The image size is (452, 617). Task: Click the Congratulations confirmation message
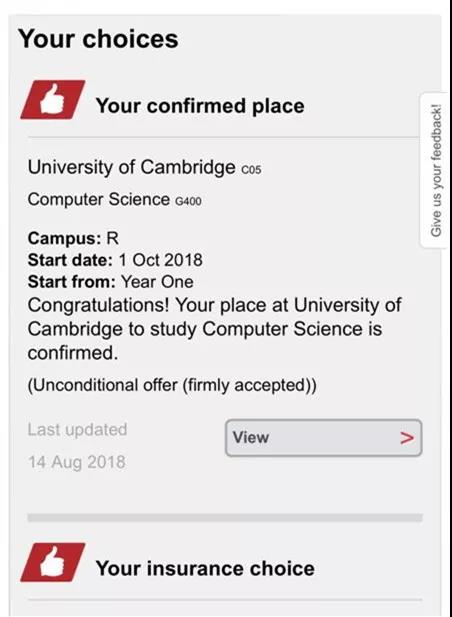pyautogui.click(x=214, y=329)
